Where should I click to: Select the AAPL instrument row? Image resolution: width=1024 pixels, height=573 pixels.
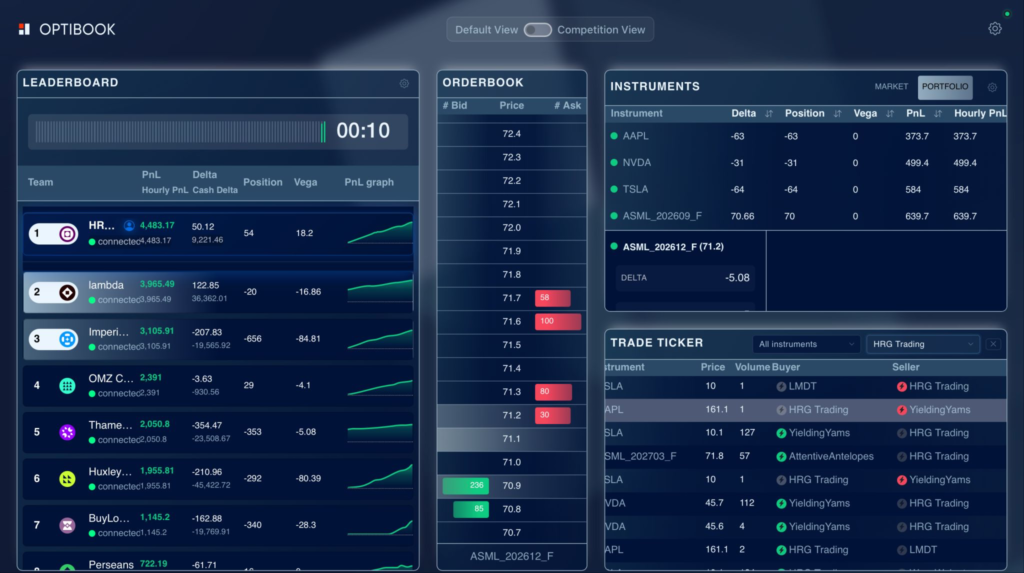click(806, 136)
